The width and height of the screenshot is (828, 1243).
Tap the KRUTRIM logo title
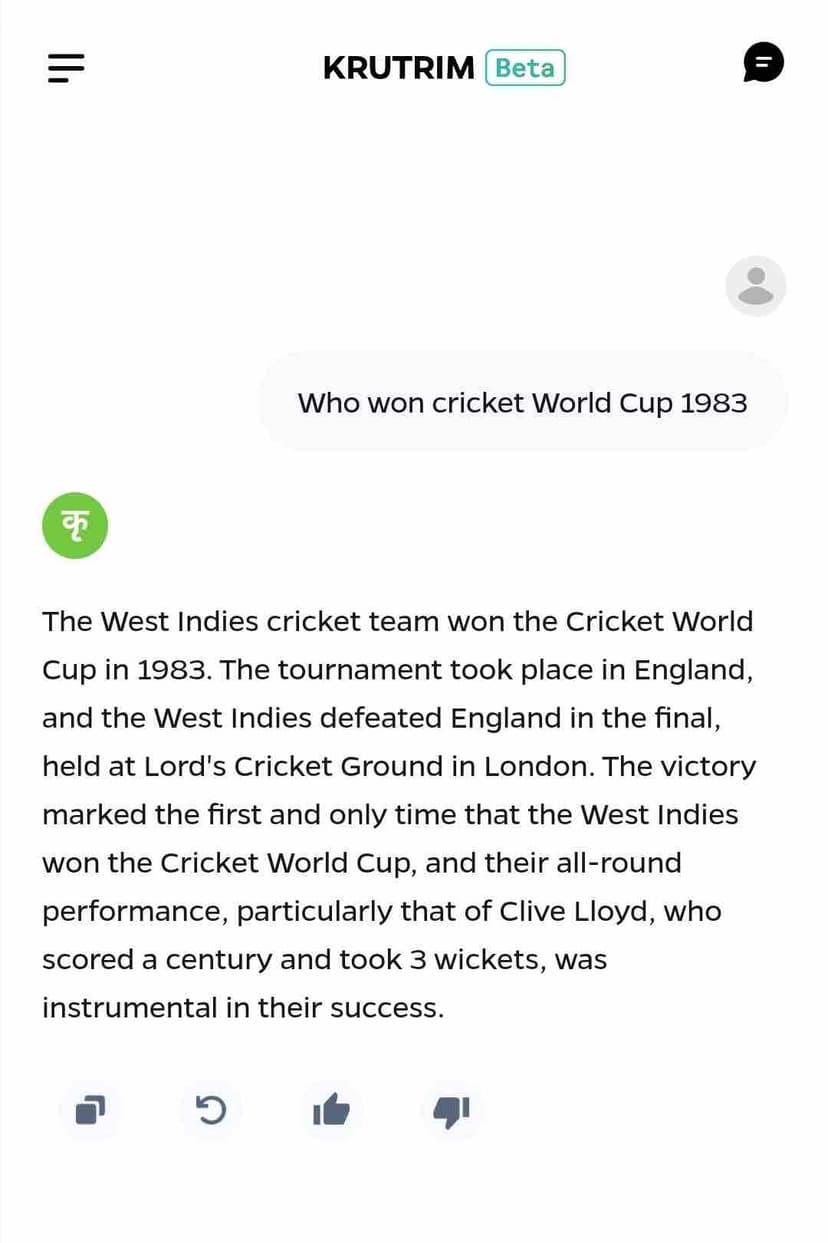click(398, 68)
